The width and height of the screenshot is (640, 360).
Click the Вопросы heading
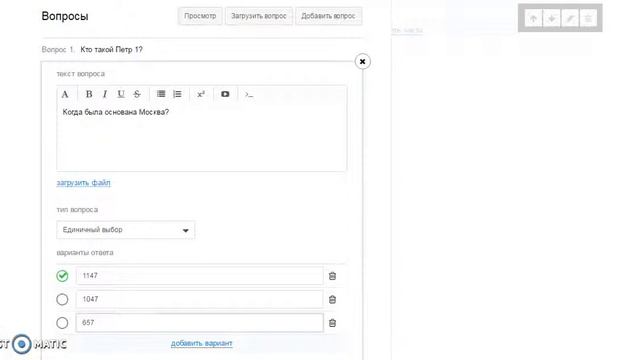[x=65, y=16]
